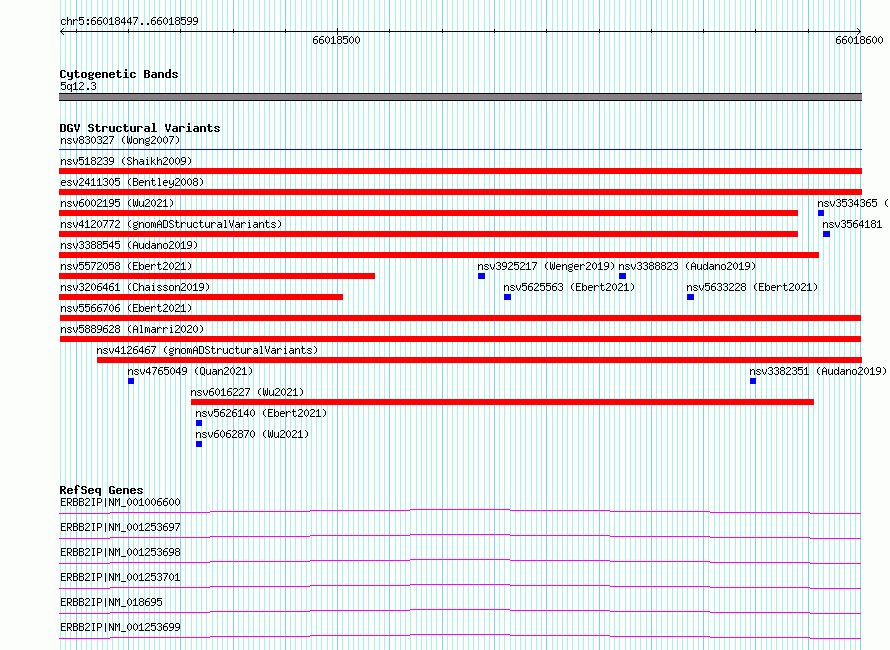890x650 pixels.
Task: Click the chr5:66018447..66018599 region label
Action: [x=129, y=22]
